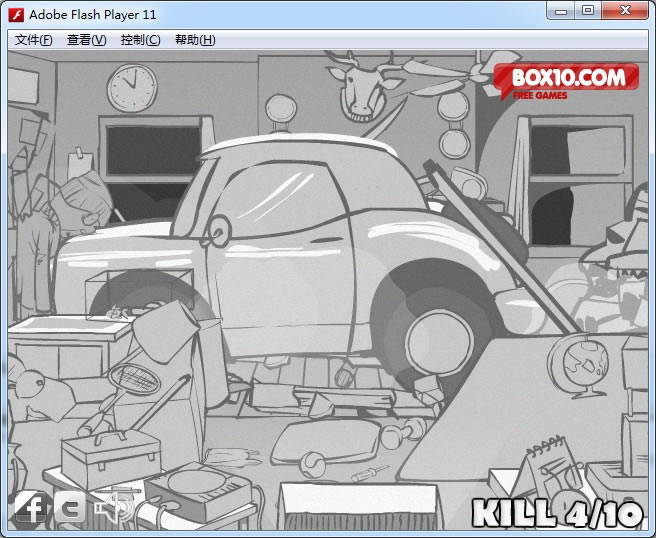Click the Adobe Flash Player title icon

16,14
